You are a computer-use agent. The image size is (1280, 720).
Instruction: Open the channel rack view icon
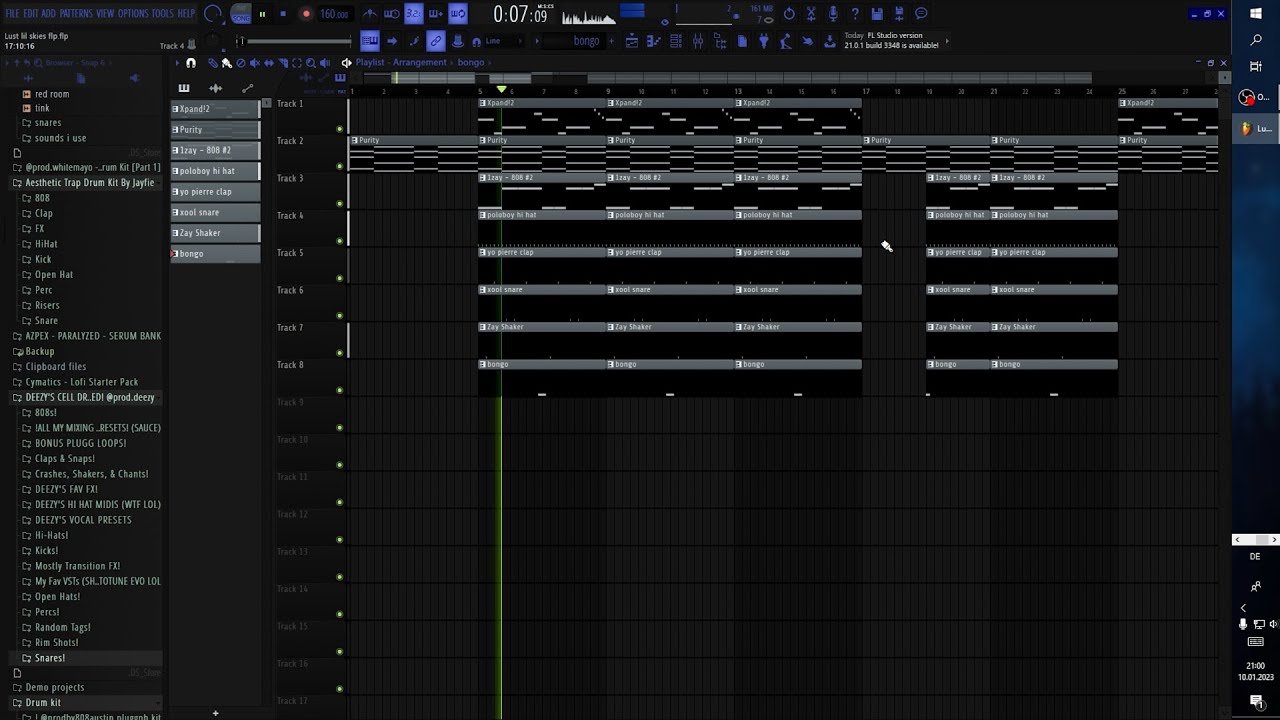676,41
